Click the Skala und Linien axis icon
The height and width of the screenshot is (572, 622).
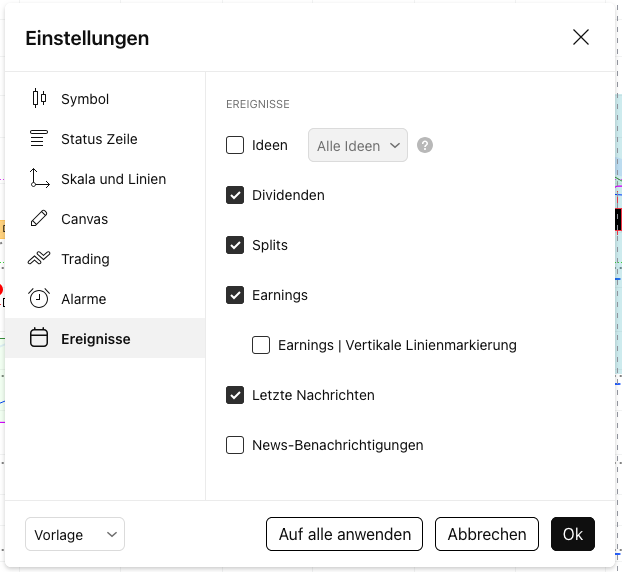pyautogui.click(x=39, y=179)
